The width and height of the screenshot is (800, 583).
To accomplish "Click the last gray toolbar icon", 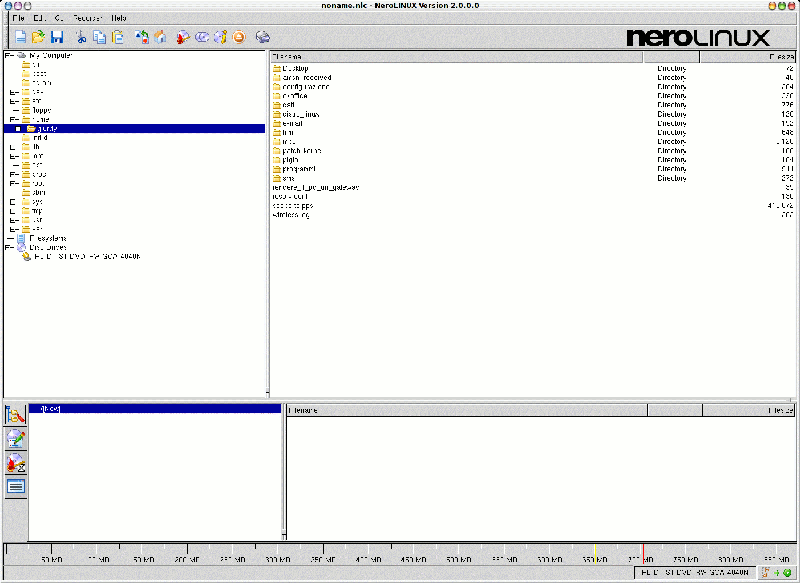I will (262, 37).
